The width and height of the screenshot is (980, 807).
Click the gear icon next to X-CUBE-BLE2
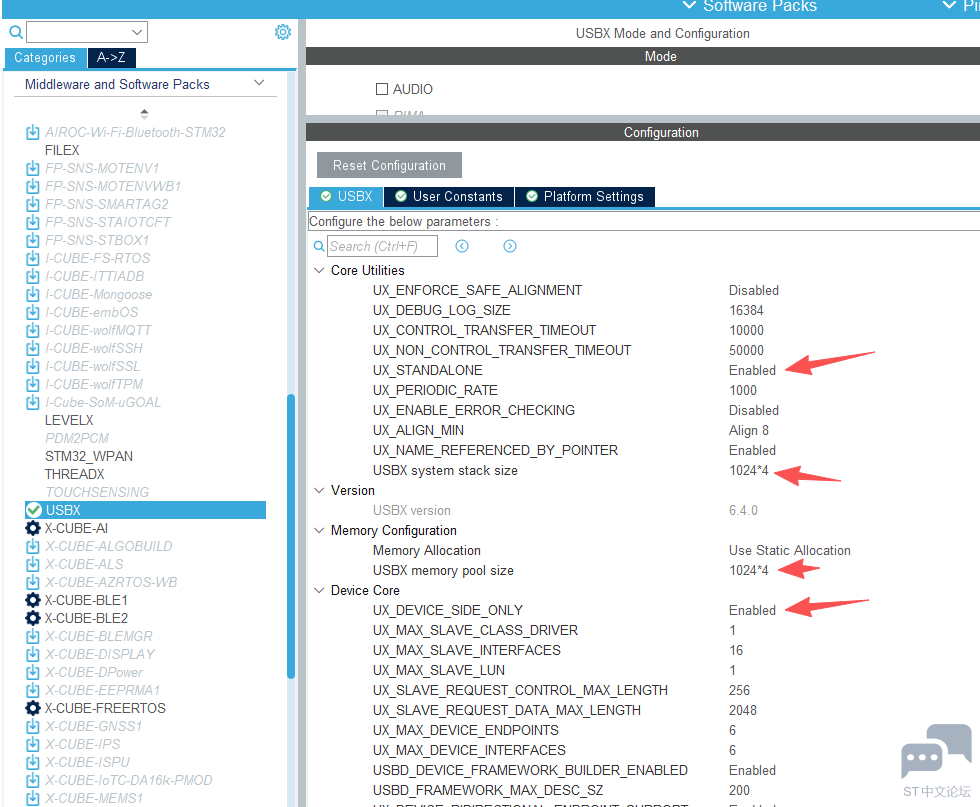(x=32, y=618)
